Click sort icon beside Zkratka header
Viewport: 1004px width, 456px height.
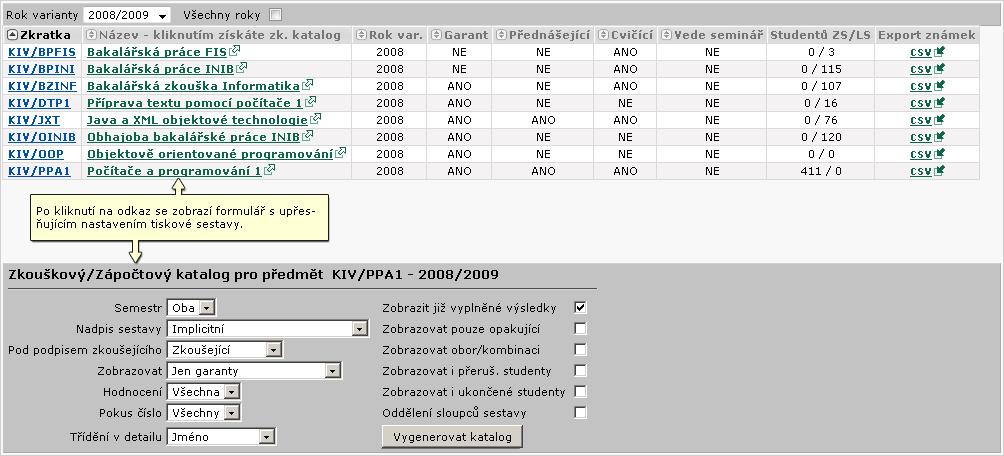tap(13, 35)
